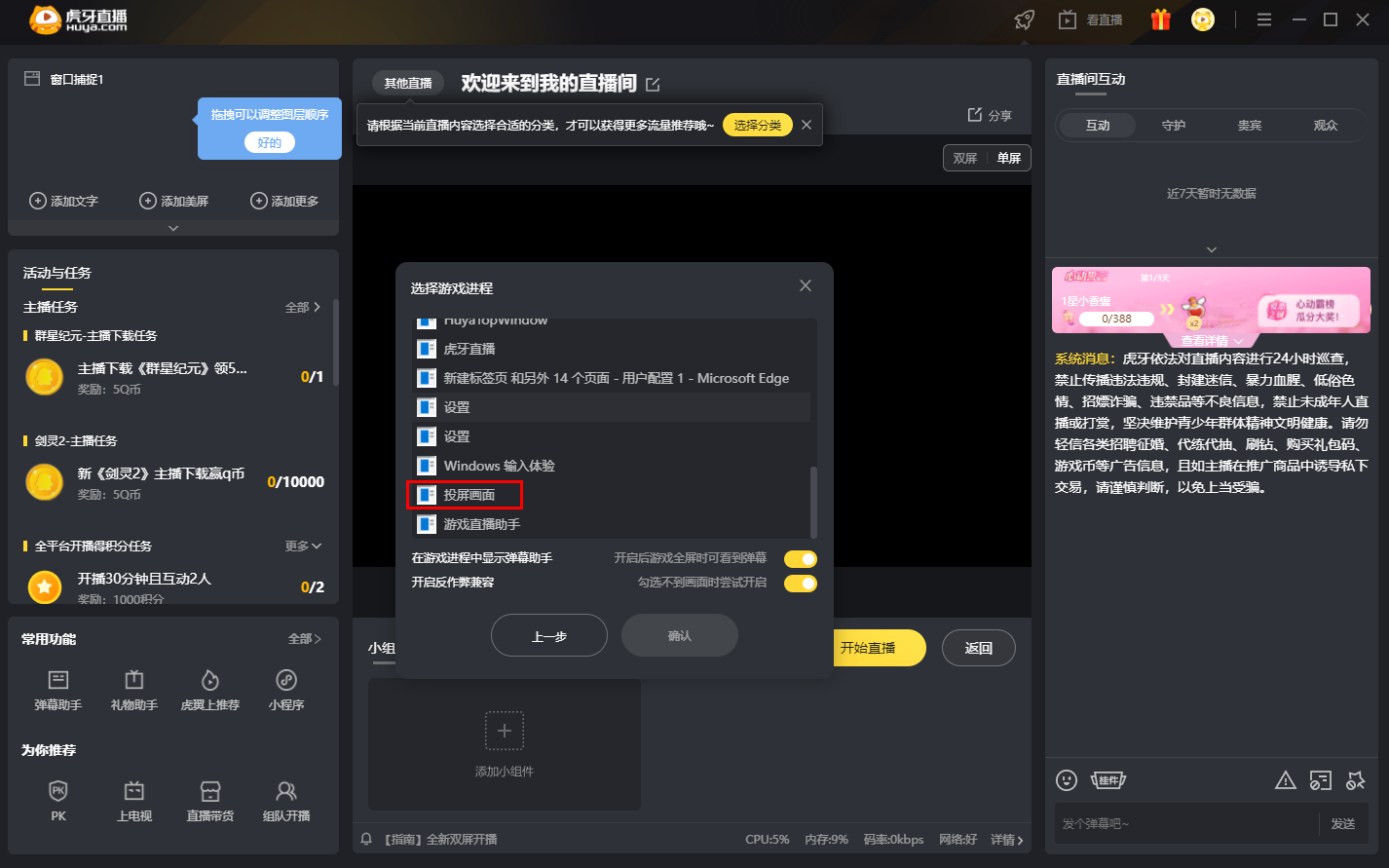Expand 更多 in 全平台开播得积分任务
The image size is (1389, 868).
303,546
